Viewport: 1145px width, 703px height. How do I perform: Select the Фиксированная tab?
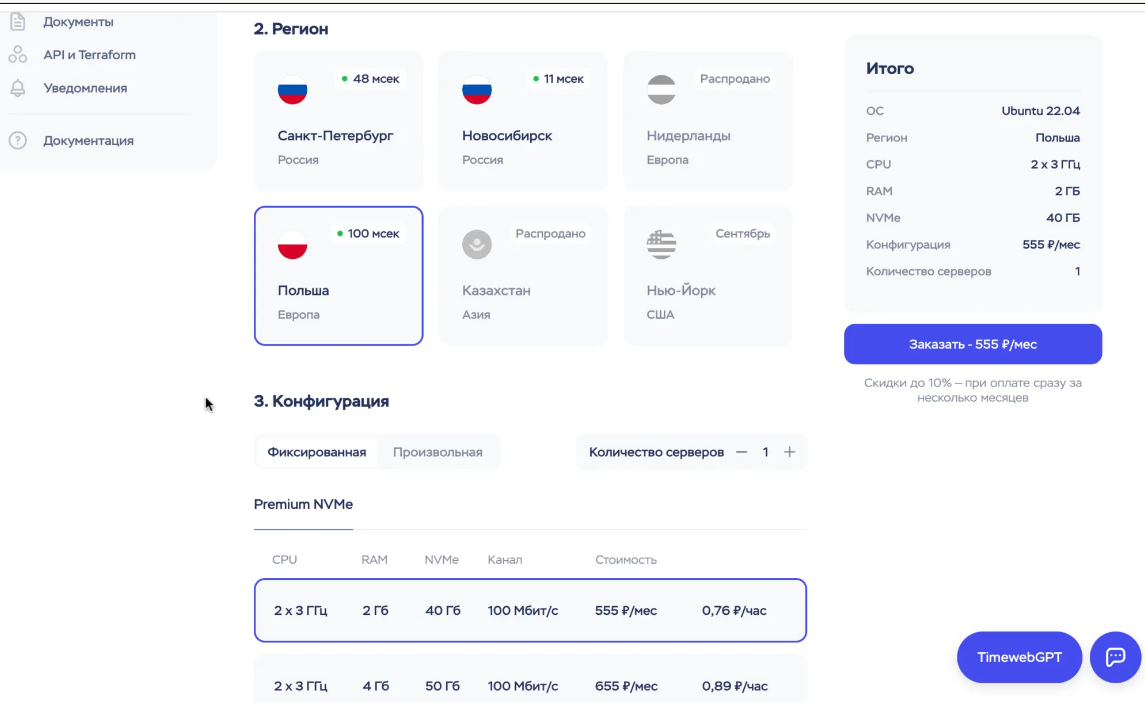point(315,452)
